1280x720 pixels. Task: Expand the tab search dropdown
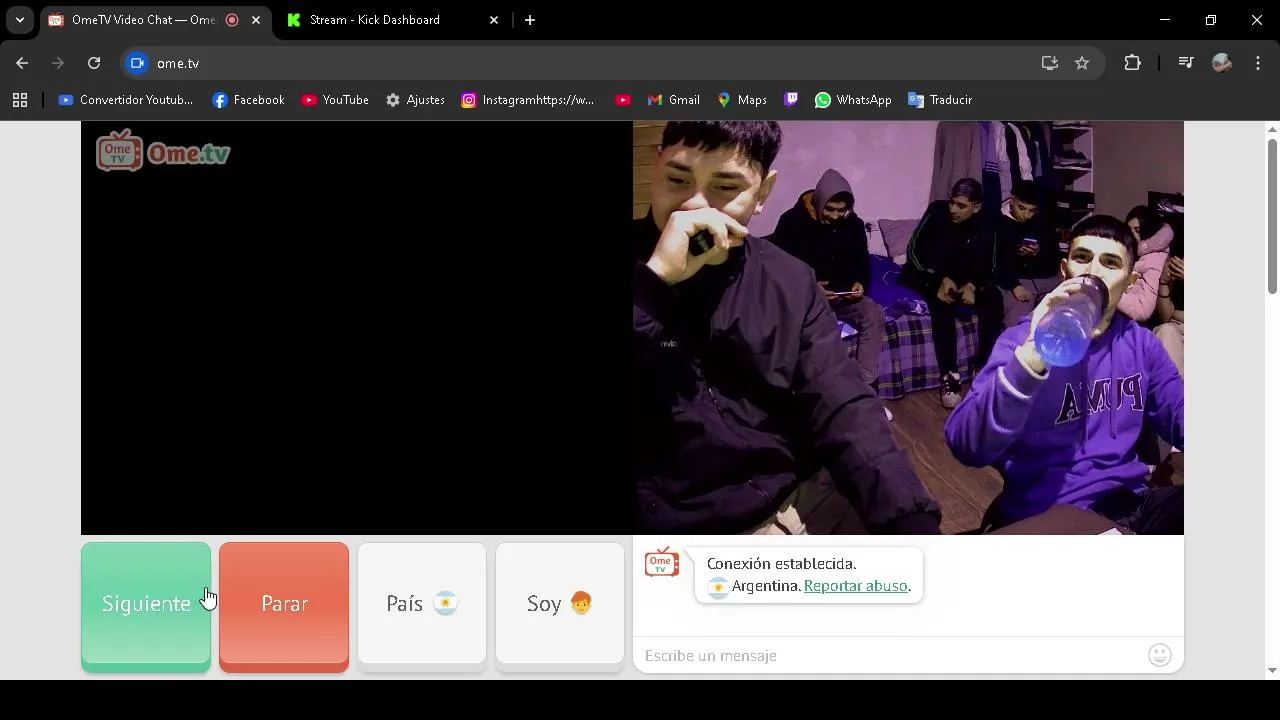pyautogui.click(x=20, y=20)
